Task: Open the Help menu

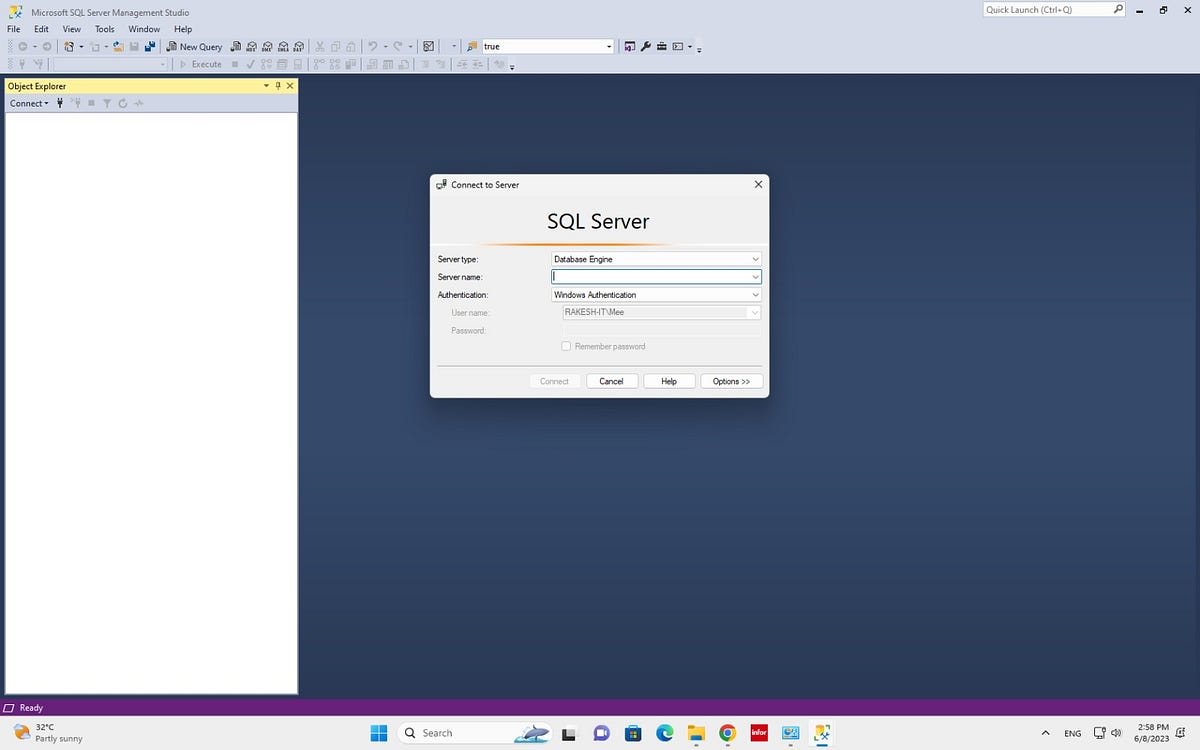Action: (x=183, y=29)
